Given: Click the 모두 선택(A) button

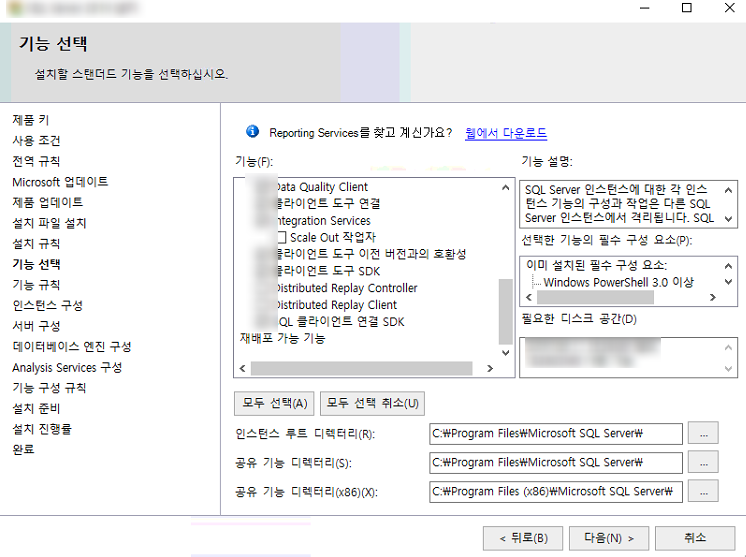Looking at the screenshot, I should click(275, 403).
